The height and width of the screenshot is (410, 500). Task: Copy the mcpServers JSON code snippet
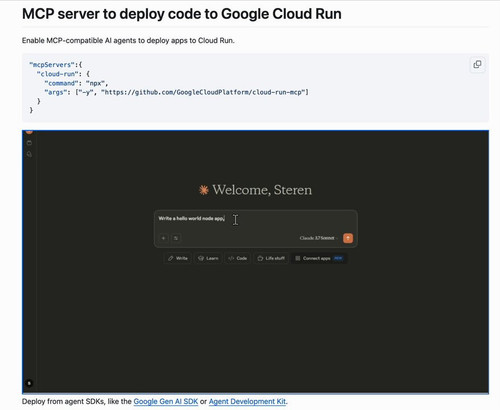[477, 64]
